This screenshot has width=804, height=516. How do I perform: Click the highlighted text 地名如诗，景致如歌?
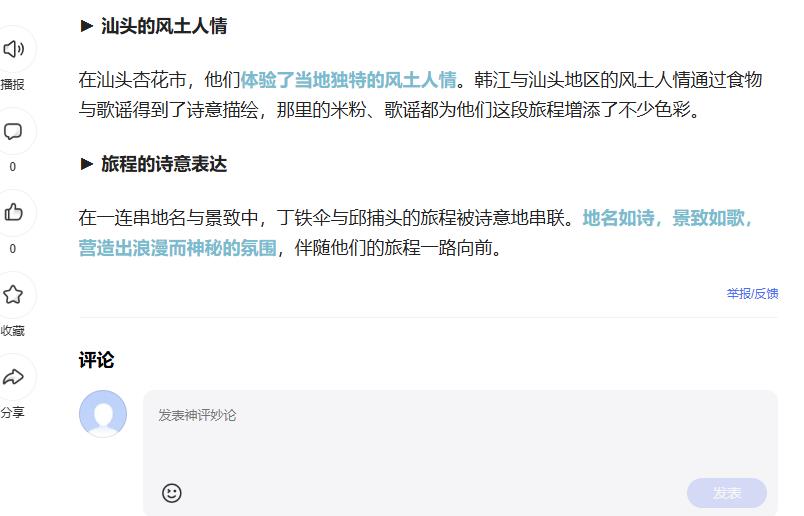[668, 218]
